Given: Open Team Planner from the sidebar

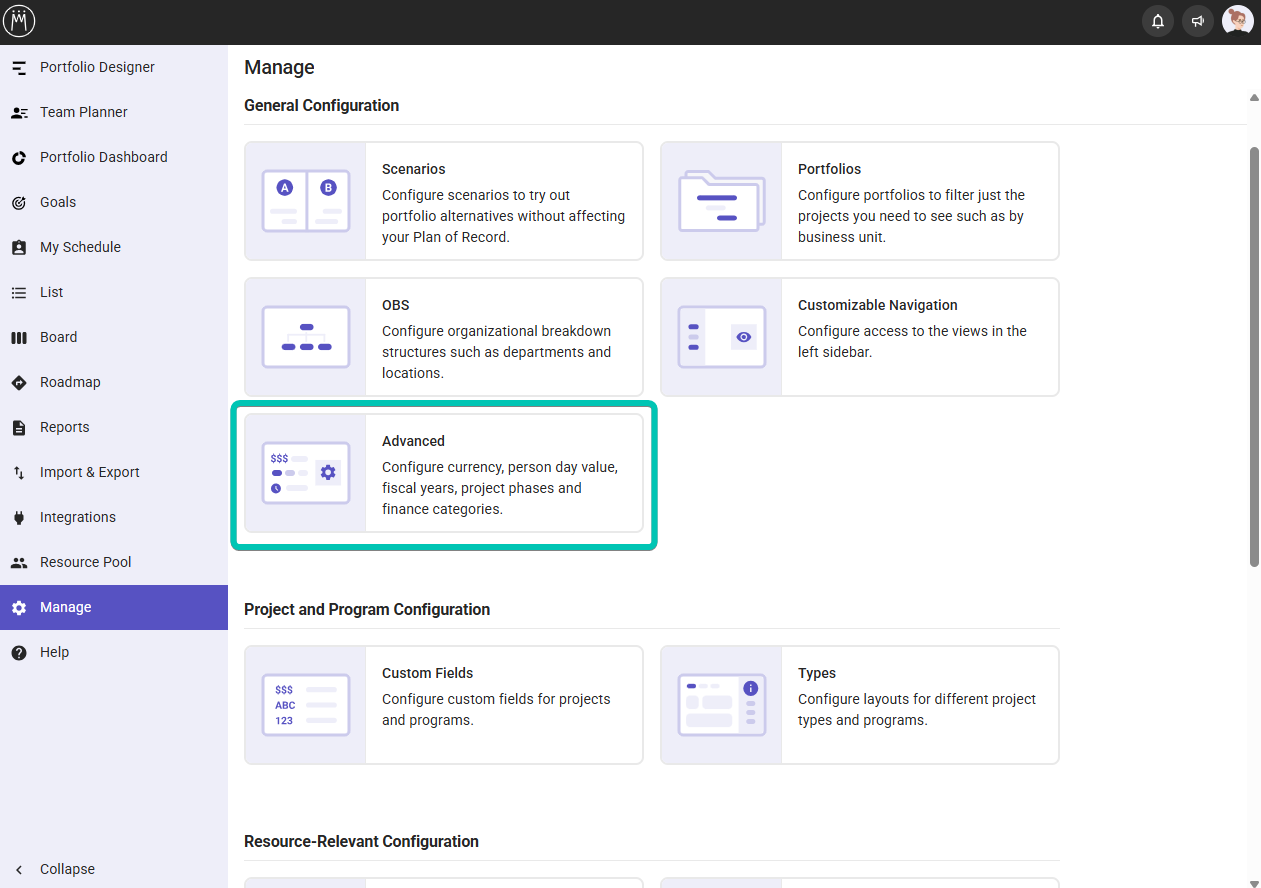Looking at the screenshot, I should click(83, 113).
